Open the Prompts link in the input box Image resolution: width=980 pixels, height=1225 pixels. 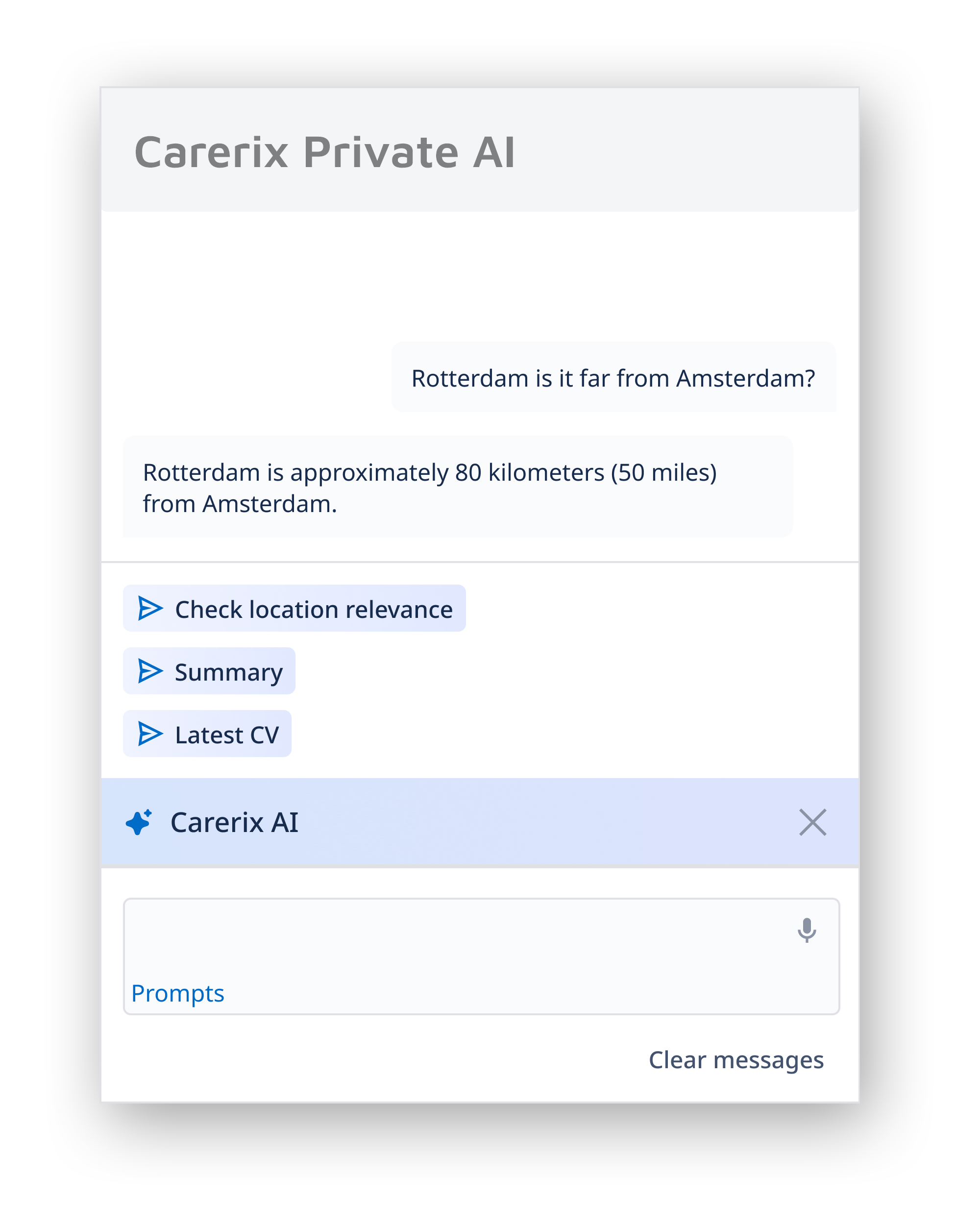click(x=178, y=993)
